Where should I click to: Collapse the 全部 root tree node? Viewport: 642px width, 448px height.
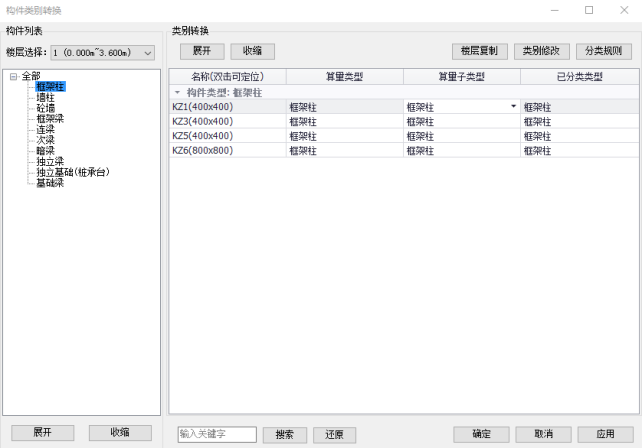[12, 77]
